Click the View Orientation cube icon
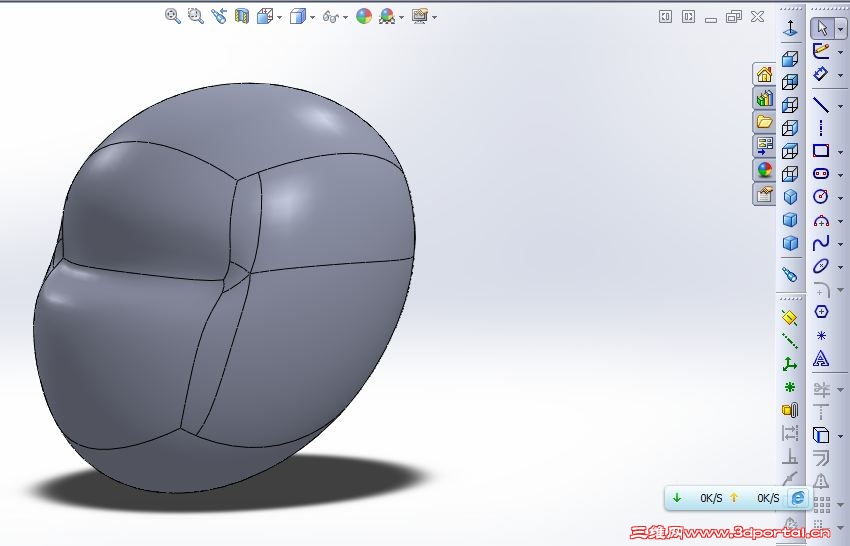Image resolution: width=850 pixels, height=546 pixels. tap(265, 16)
